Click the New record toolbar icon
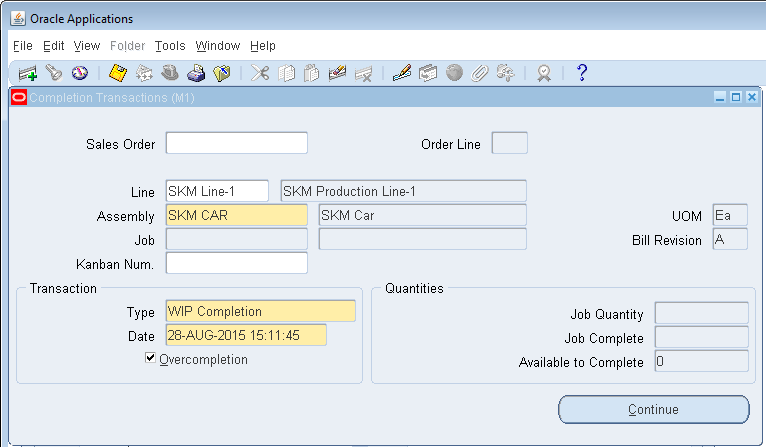 [x=28, y=73]
